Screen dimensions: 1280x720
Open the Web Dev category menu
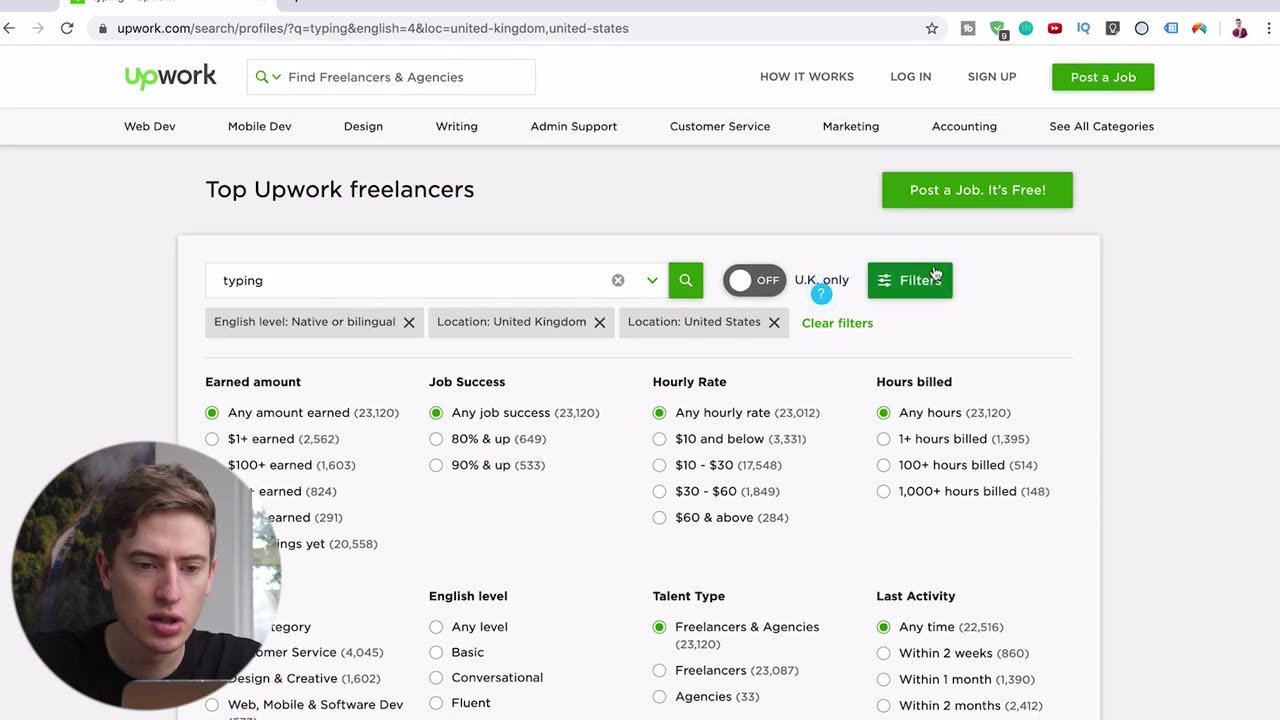[x=150, y=126]
